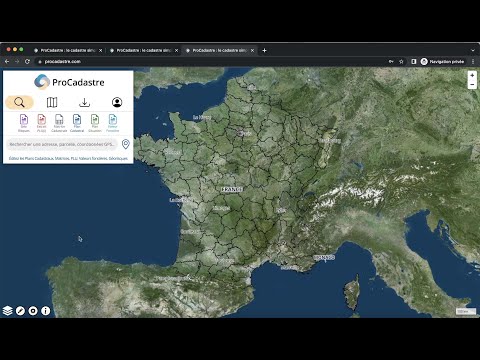Click the password key icon in address bar

pos(391,62)
